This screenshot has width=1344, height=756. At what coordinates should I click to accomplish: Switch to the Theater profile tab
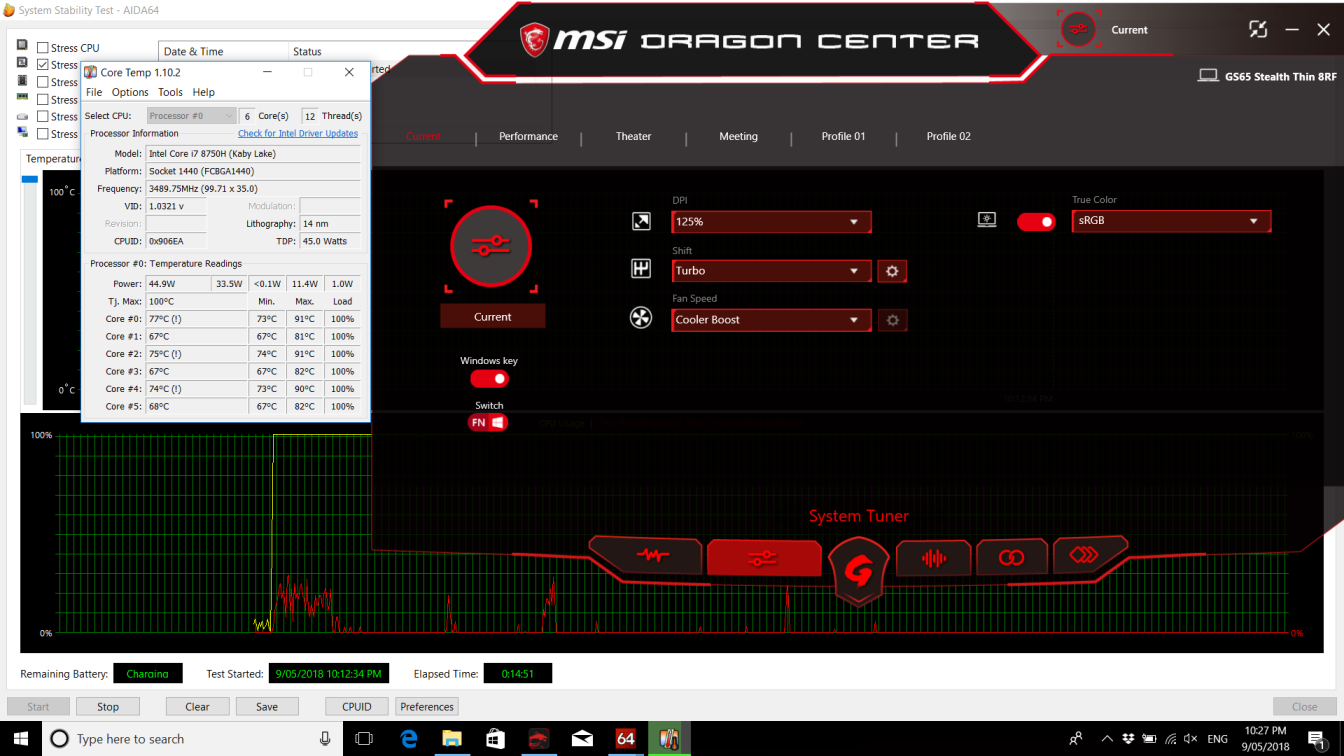click(633, 136)
